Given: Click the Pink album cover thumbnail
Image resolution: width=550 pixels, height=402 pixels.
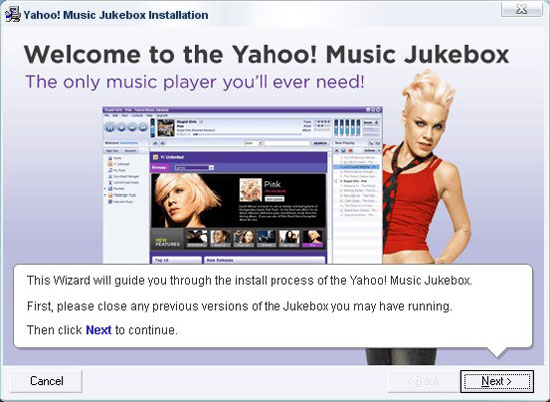Looking at the screenshot, I should click(x=250, y=190).
